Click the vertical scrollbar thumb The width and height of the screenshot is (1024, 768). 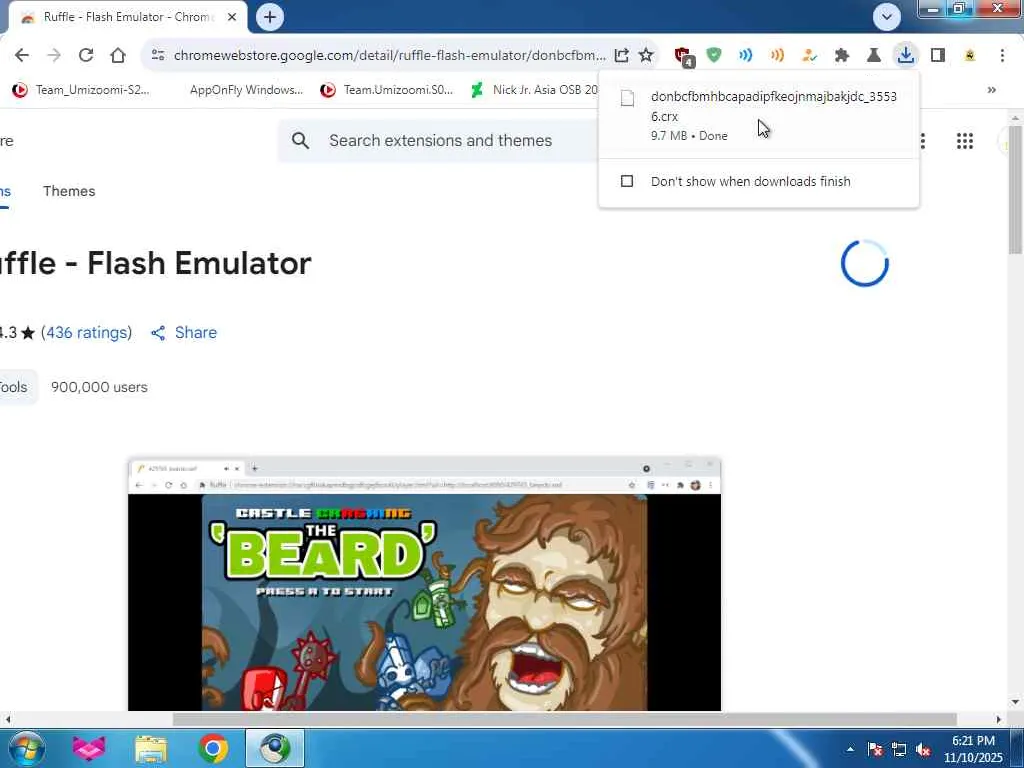pos(1015,190)
